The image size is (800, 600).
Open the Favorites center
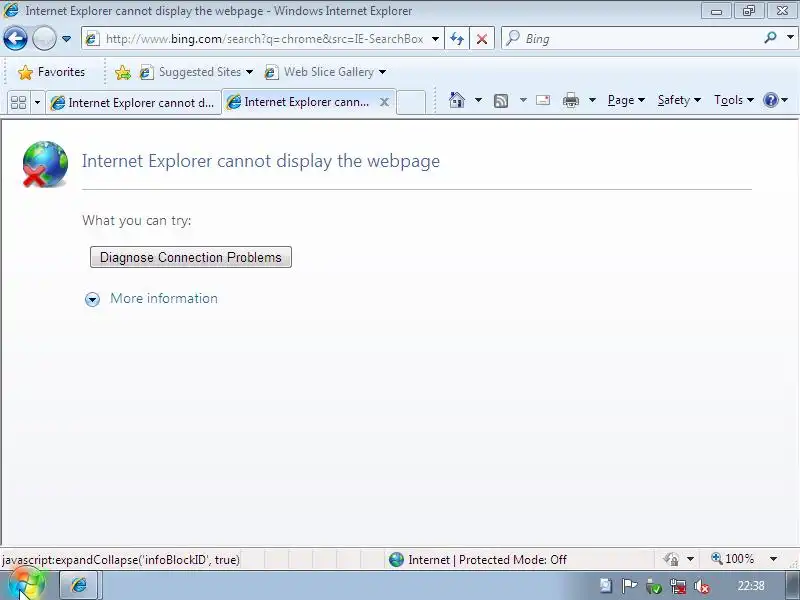pos(52,72)
